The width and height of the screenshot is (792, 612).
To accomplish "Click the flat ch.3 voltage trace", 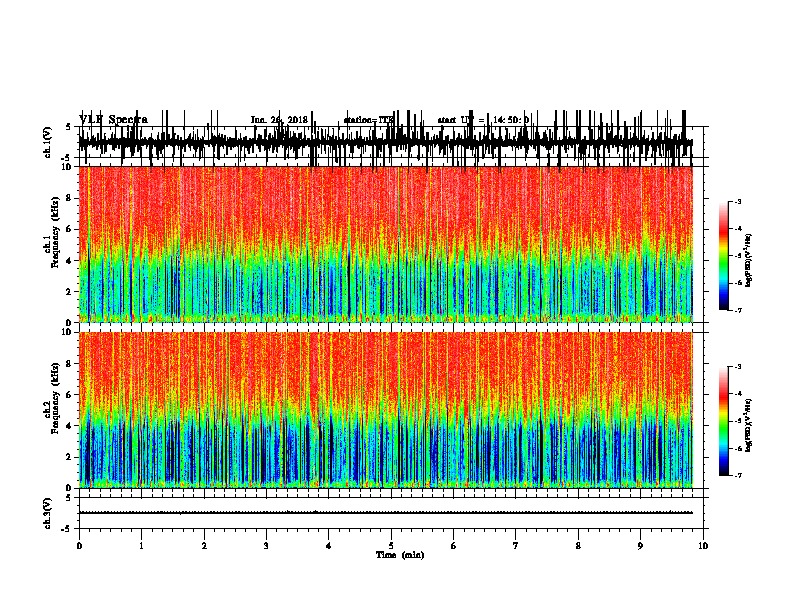I will click(386, 513).
